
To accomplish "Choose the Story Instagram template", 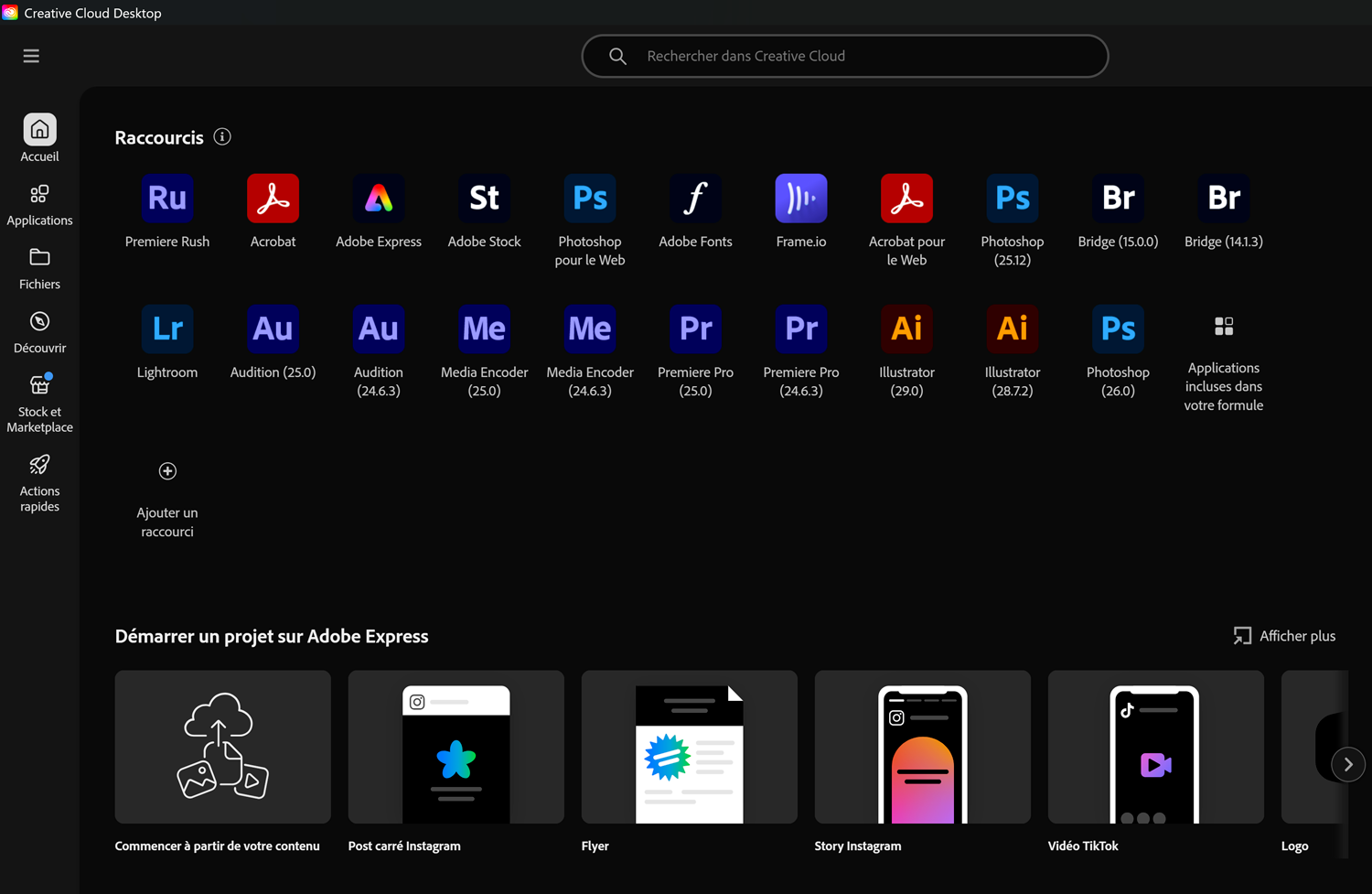I will (x=923, y=747).
